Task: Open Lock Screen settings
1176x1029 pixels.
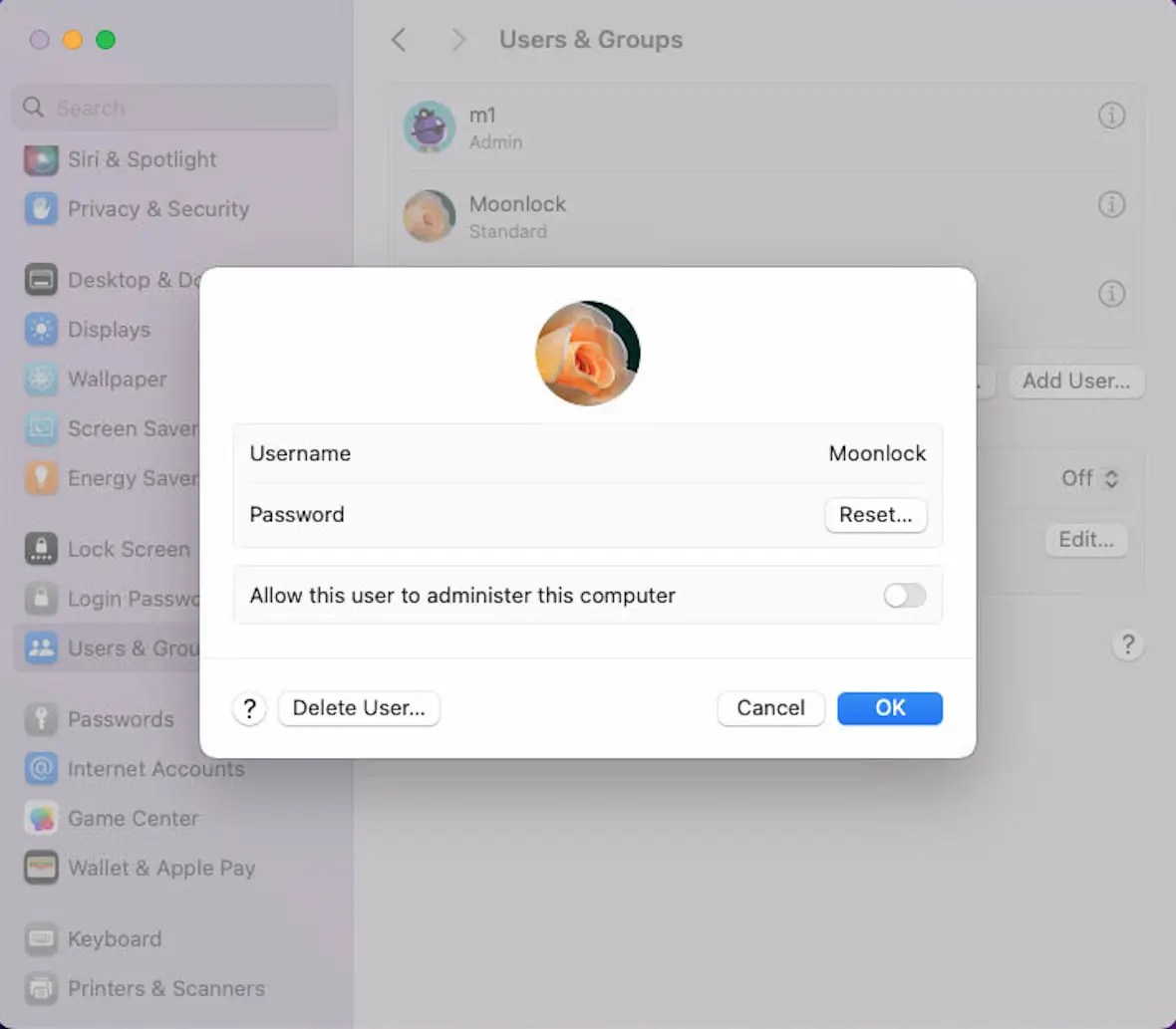Action: [x=129, y=549]
